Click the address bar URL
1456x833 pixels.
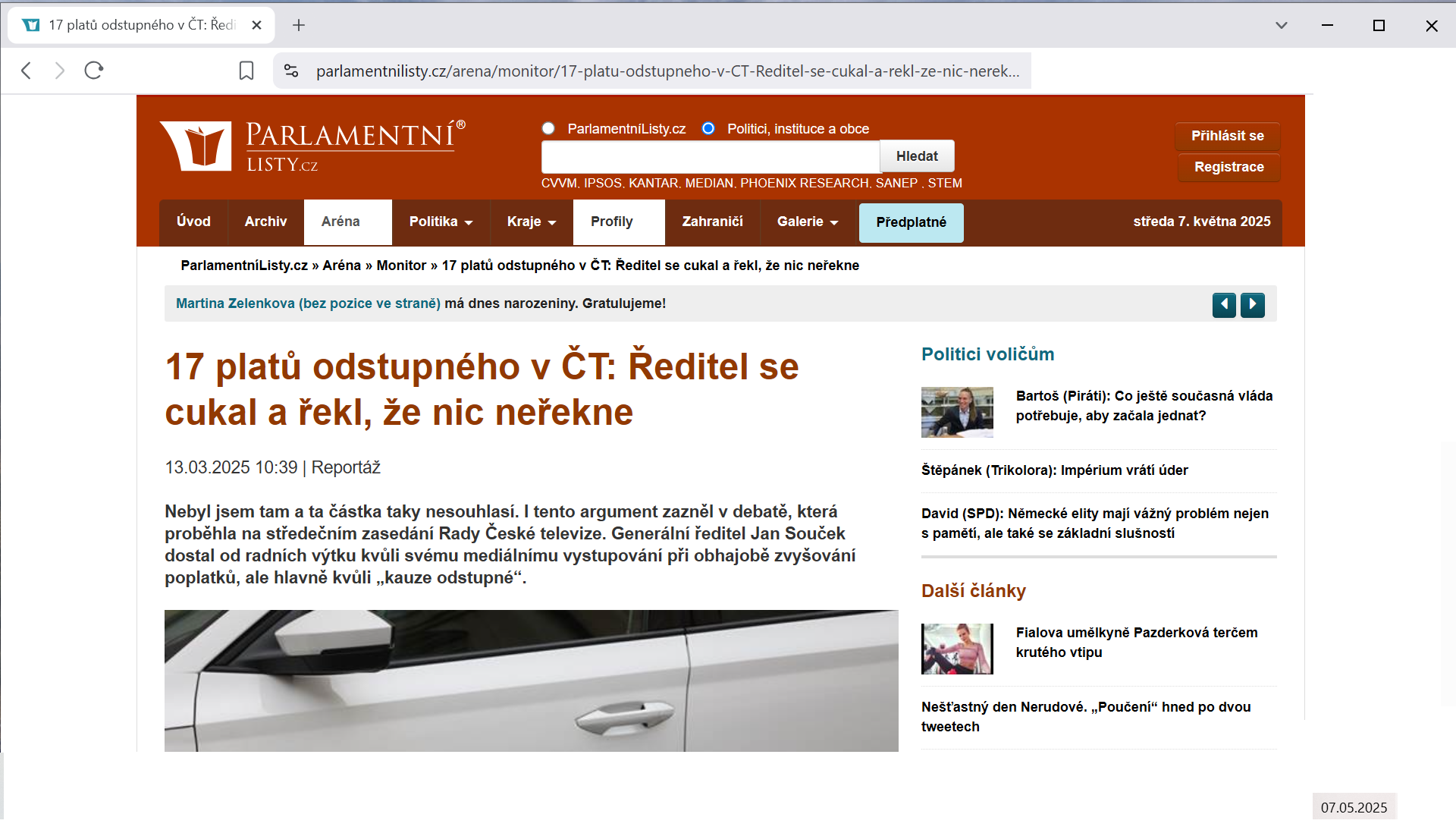667,71
